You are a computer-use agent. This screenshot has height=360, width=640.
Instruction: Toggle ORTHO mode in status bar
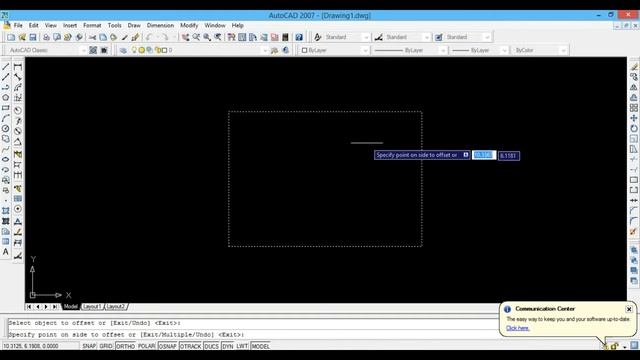(x=125, y=346)
